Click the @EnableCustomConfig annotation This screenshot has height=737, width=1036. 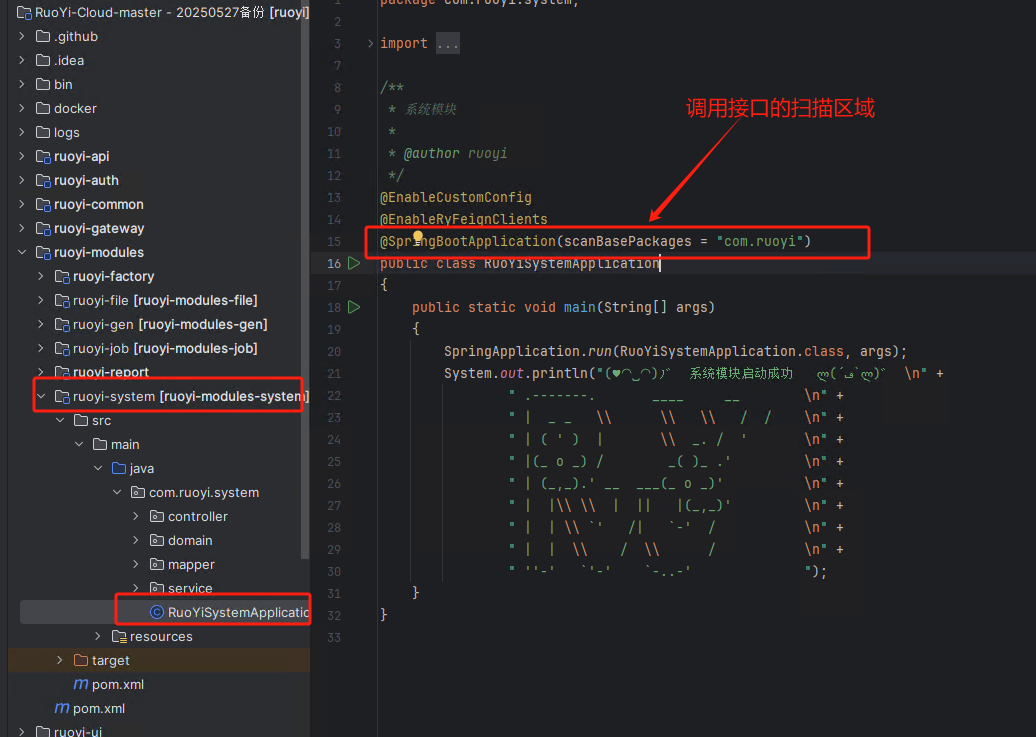pos(456,197)
